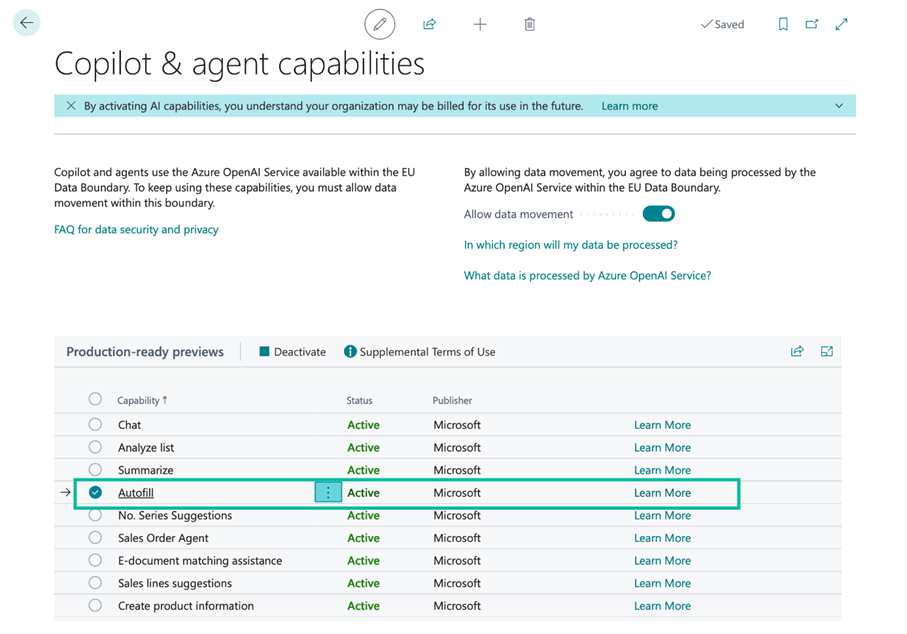Click Learn More for No. Series Suggestions
The width and height of the screenshot is (907, 634).
coord(662,515)
